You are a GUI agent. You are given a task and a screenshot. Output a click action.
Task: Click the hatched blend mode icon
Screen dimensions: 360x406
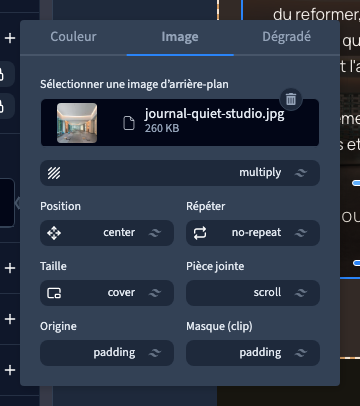[54, 173]
